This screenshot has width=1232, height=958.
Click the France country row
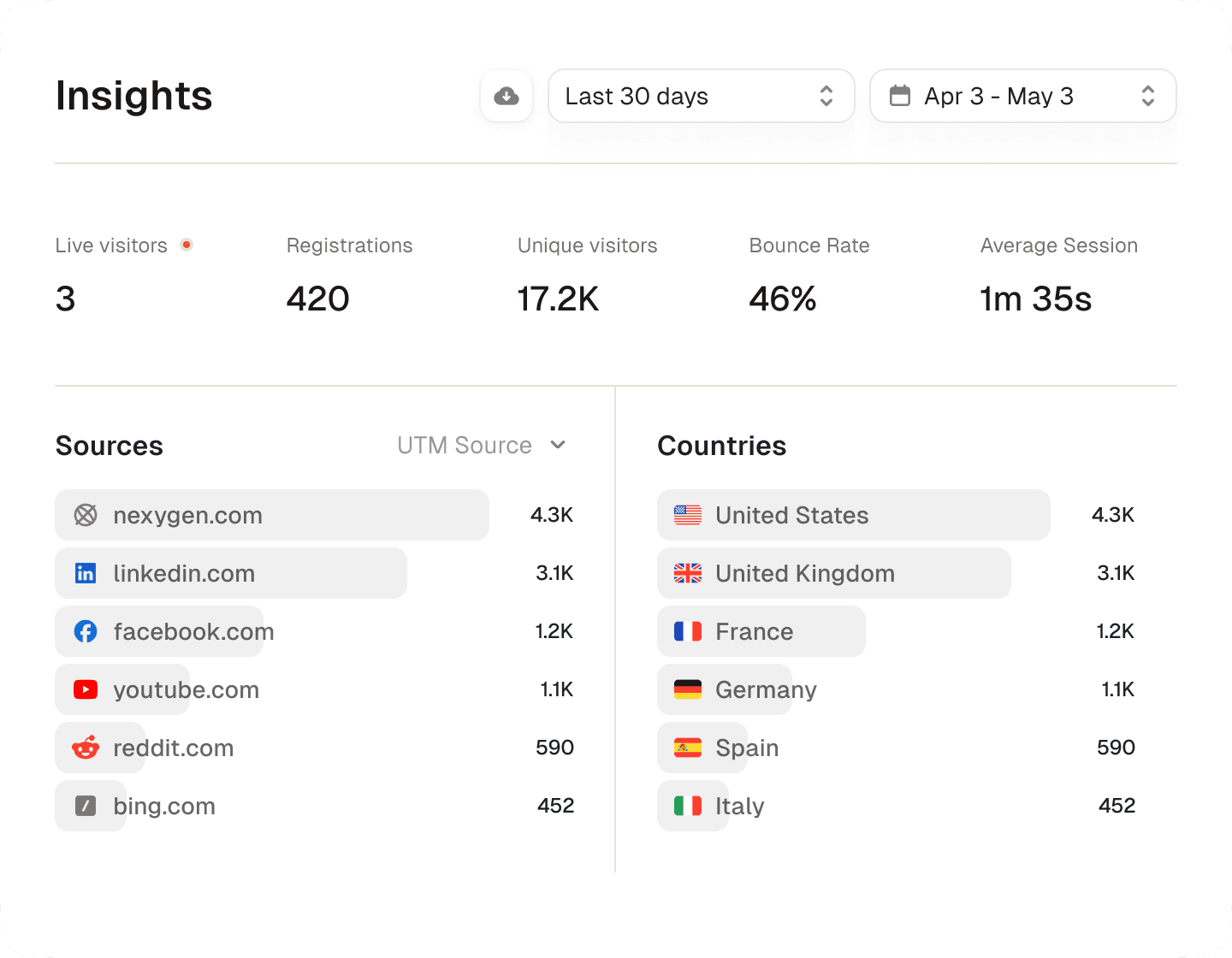pyautogui.click(x=755, y=631)
